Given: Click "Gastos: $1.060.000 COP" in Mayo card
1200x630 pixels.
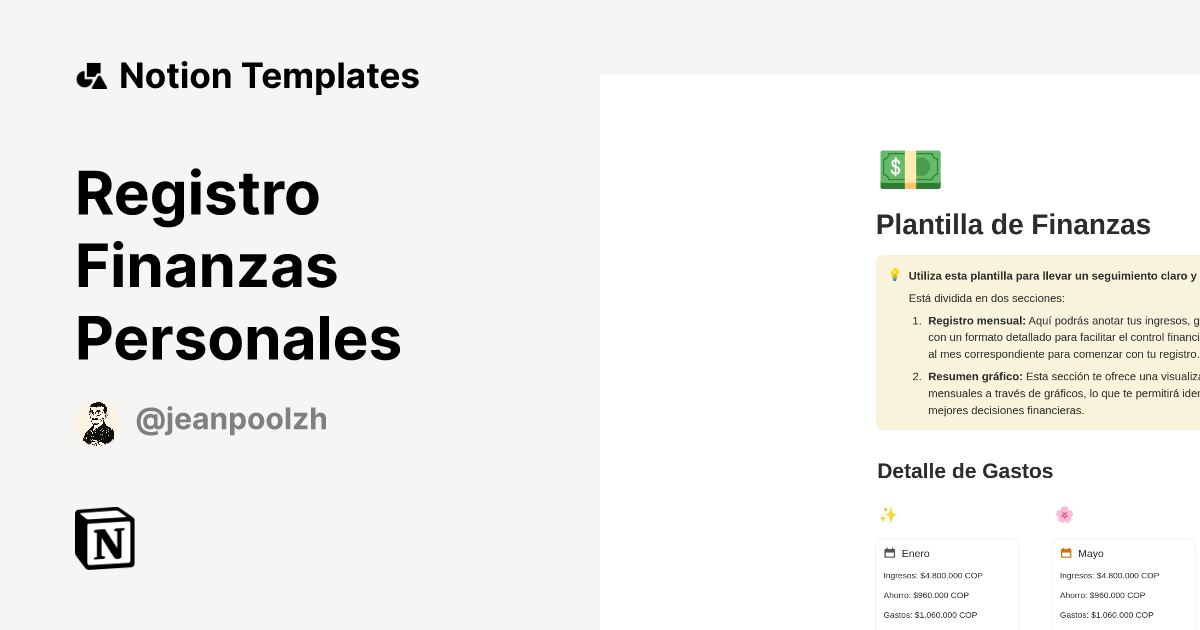Looking at the screenshot, I should coord(1108,615).
